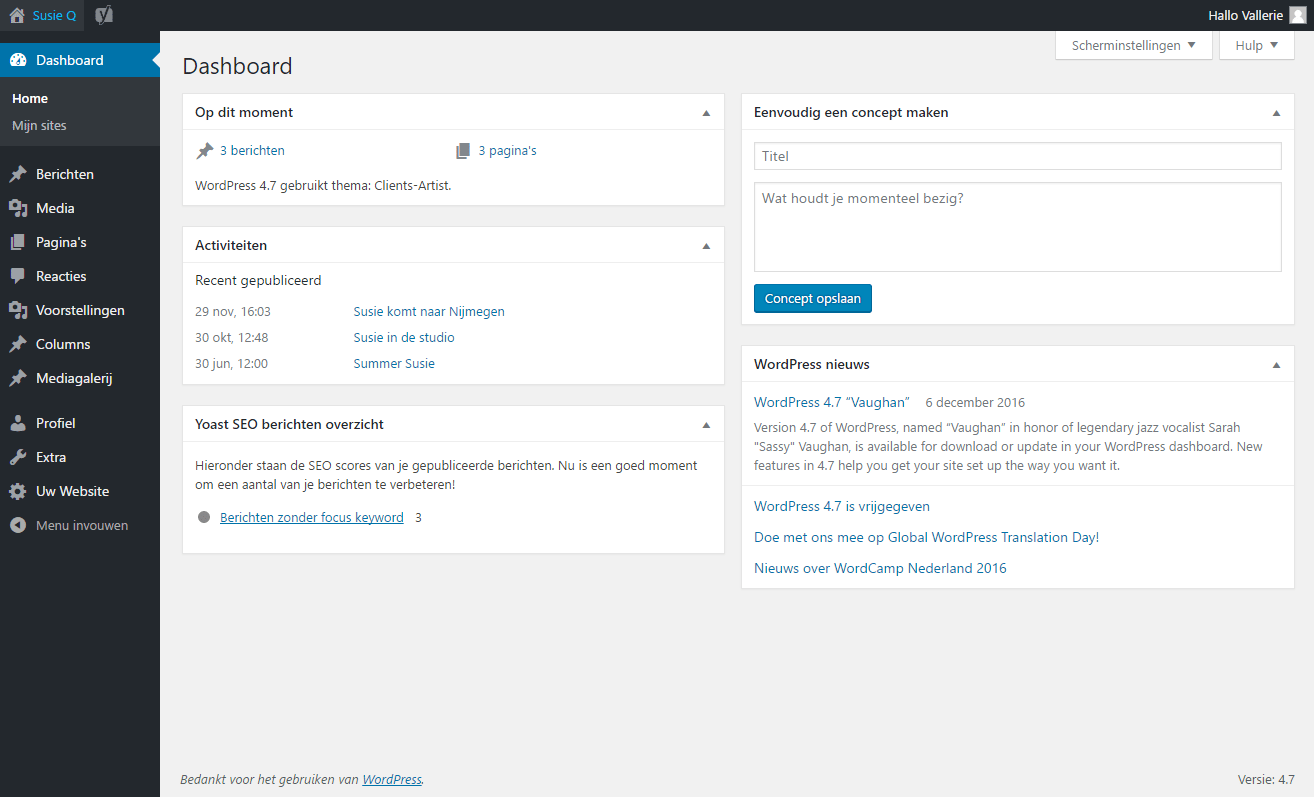1314x797 pixels.
Task: Open post Susie in de studio
Action: tap(404, 338)
